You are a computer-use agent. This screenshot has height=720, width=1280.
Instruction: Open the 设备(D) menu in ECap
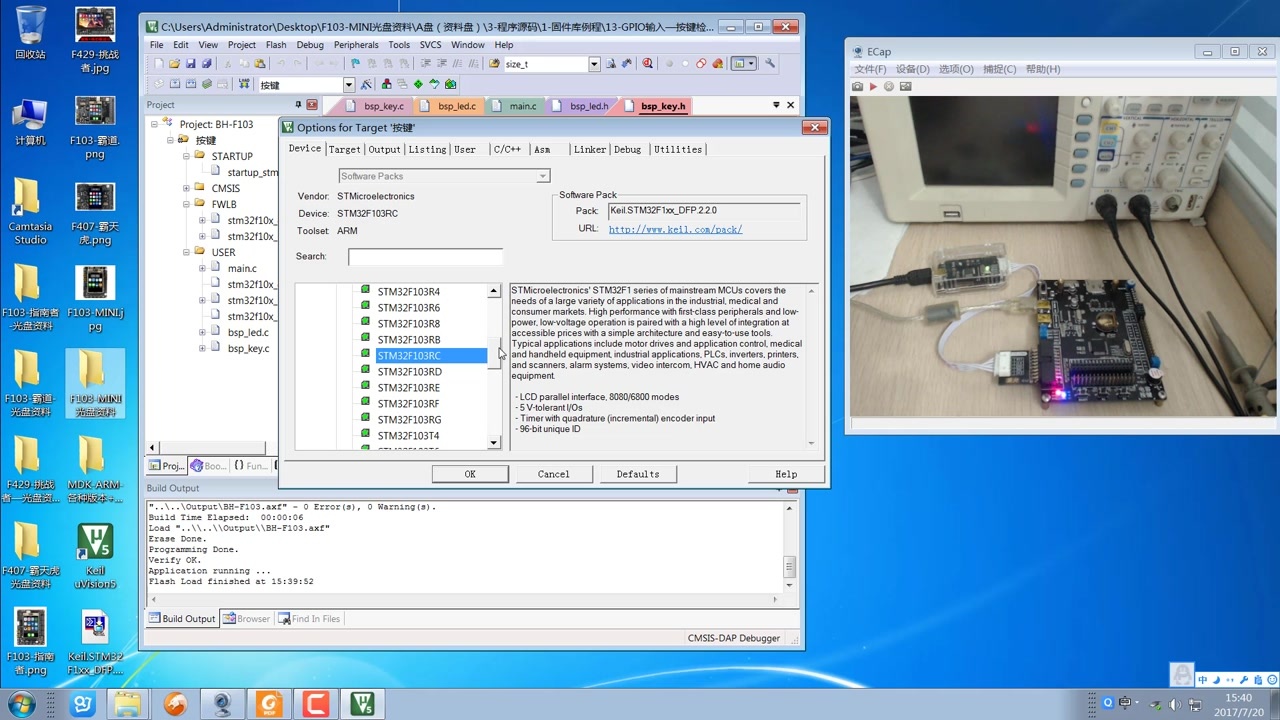[912, 69]
